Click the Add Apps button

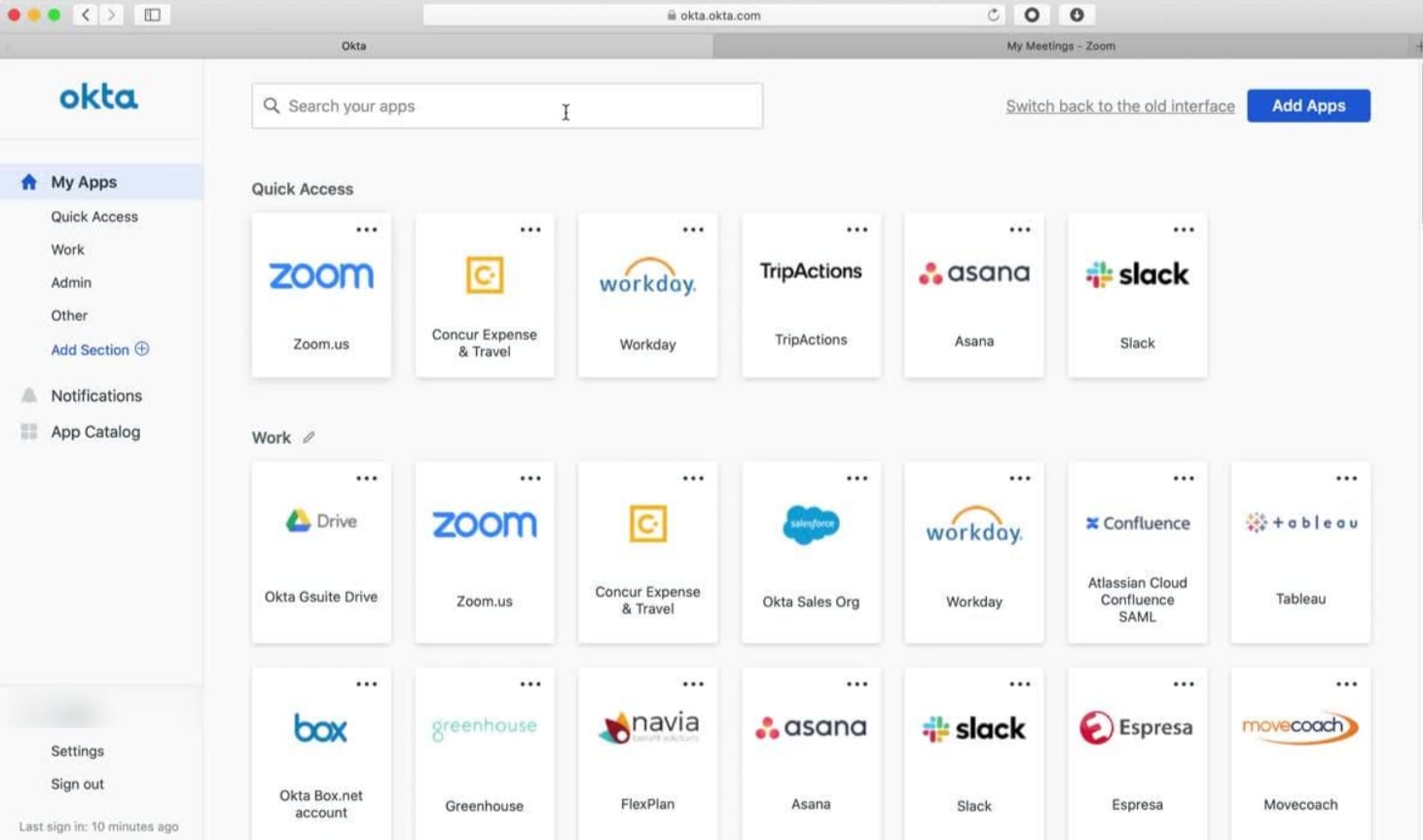(1309, 106)
